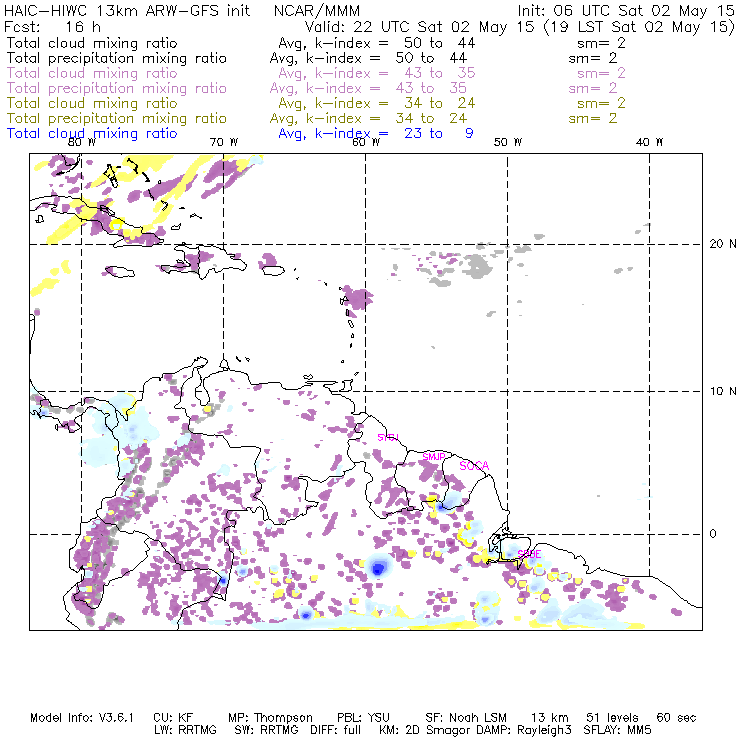Click the 80 W longitude label
The image size is (740, 740).
[x=82, y=142]
